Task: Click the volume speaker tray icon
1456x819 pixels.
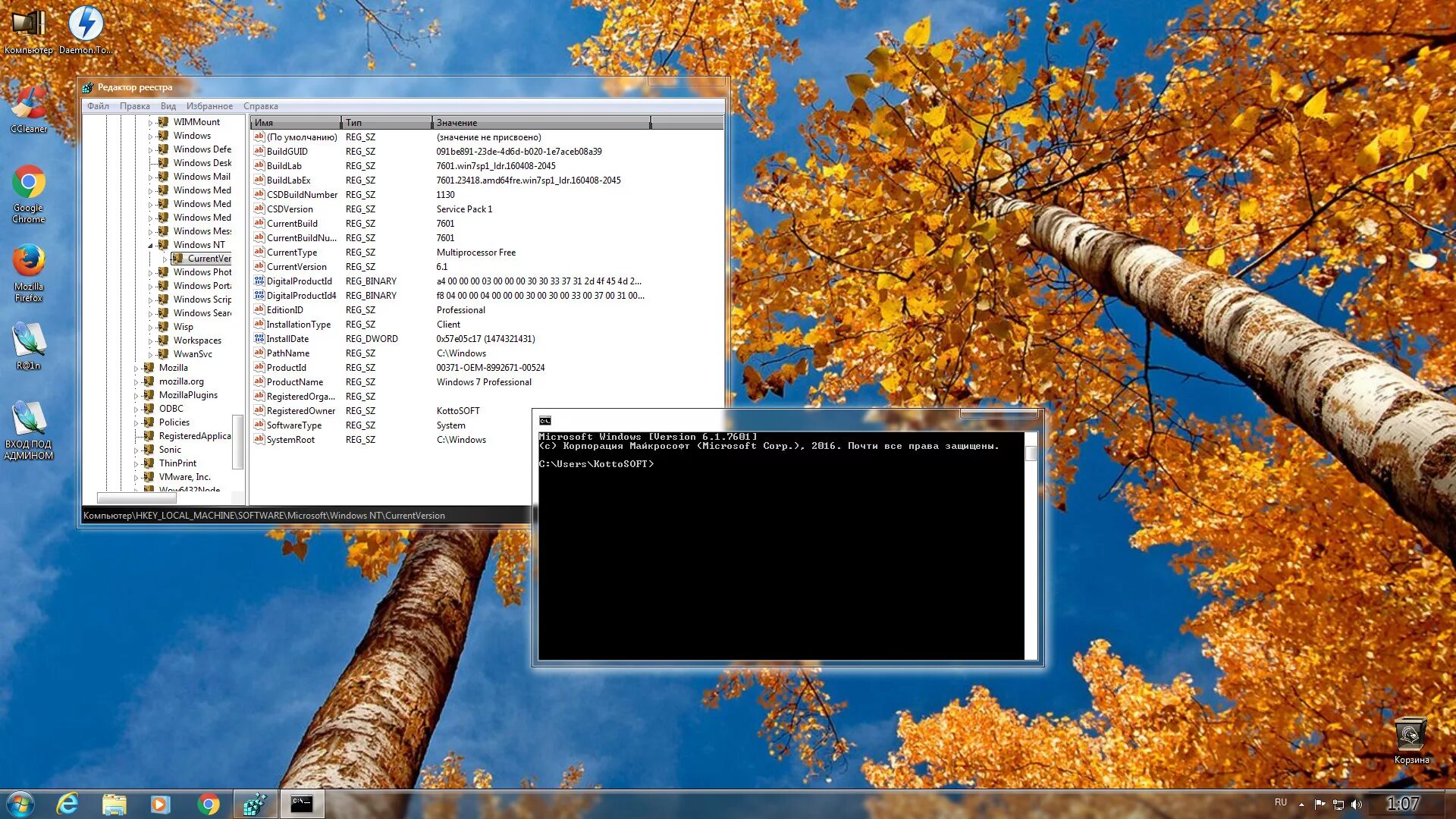Action: click(1357, 804)
